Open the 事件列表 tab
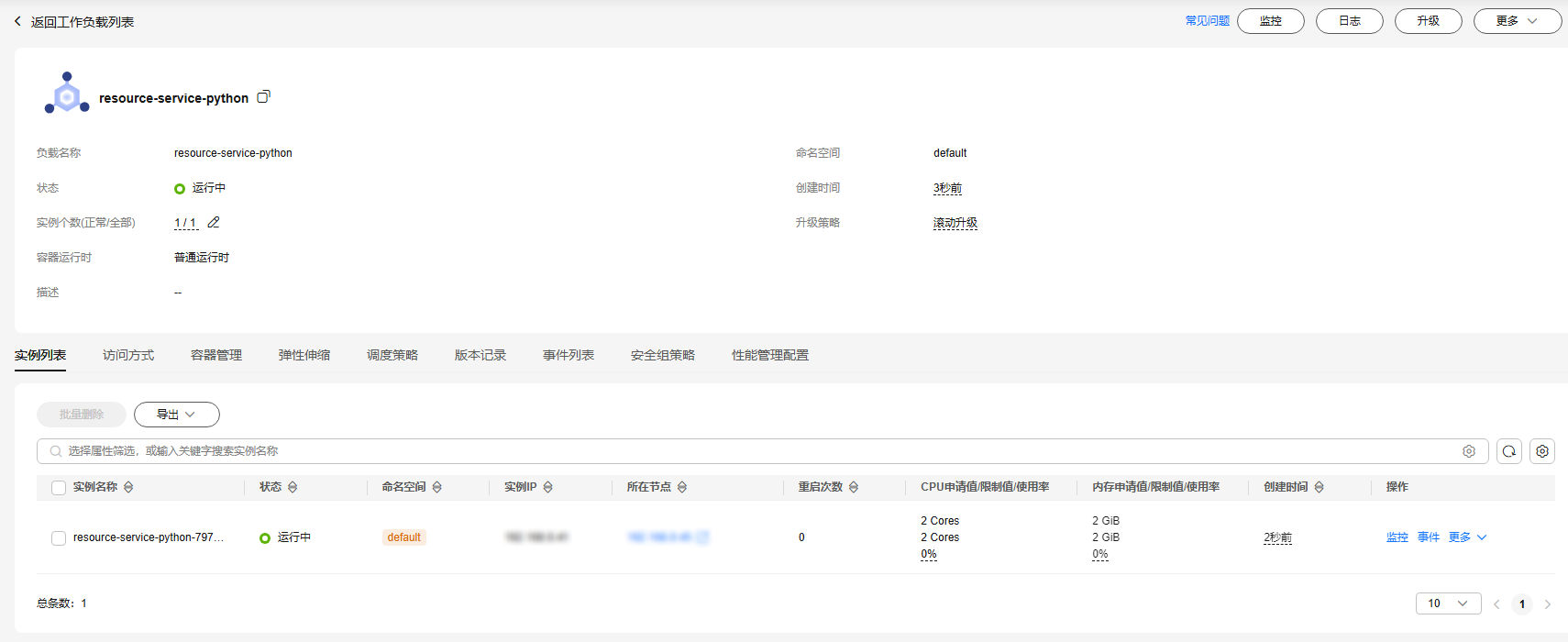 click(569, 355)
